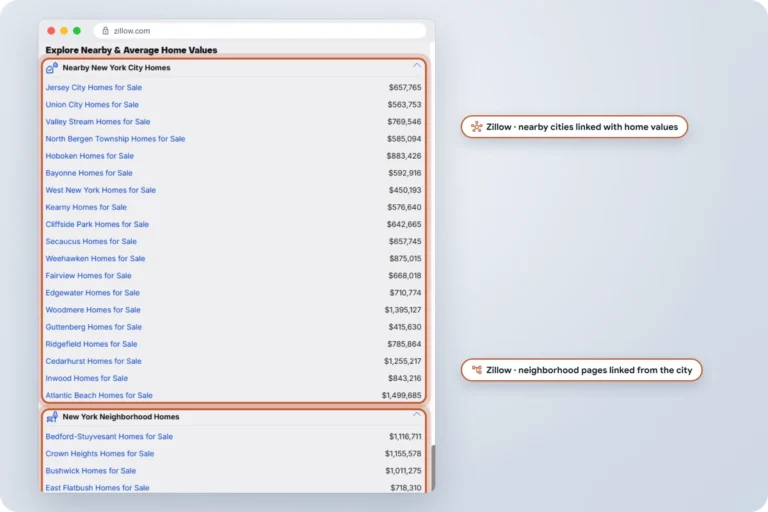
Task: Open Fairview Homes for Sale link
Action: (89, 276)
